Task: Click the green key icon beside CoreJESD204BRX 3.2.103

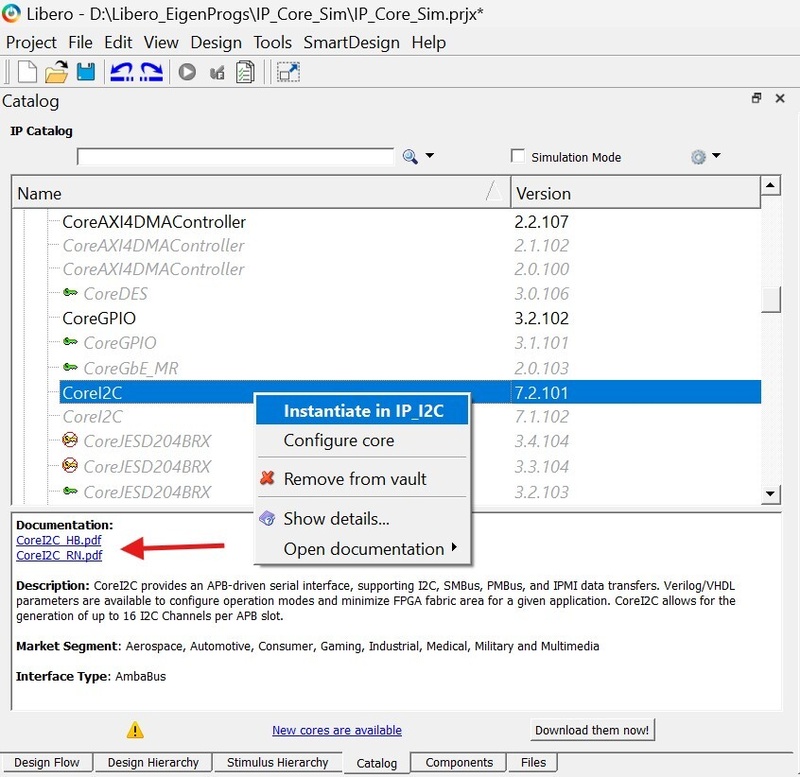Action: click(70, 491)
